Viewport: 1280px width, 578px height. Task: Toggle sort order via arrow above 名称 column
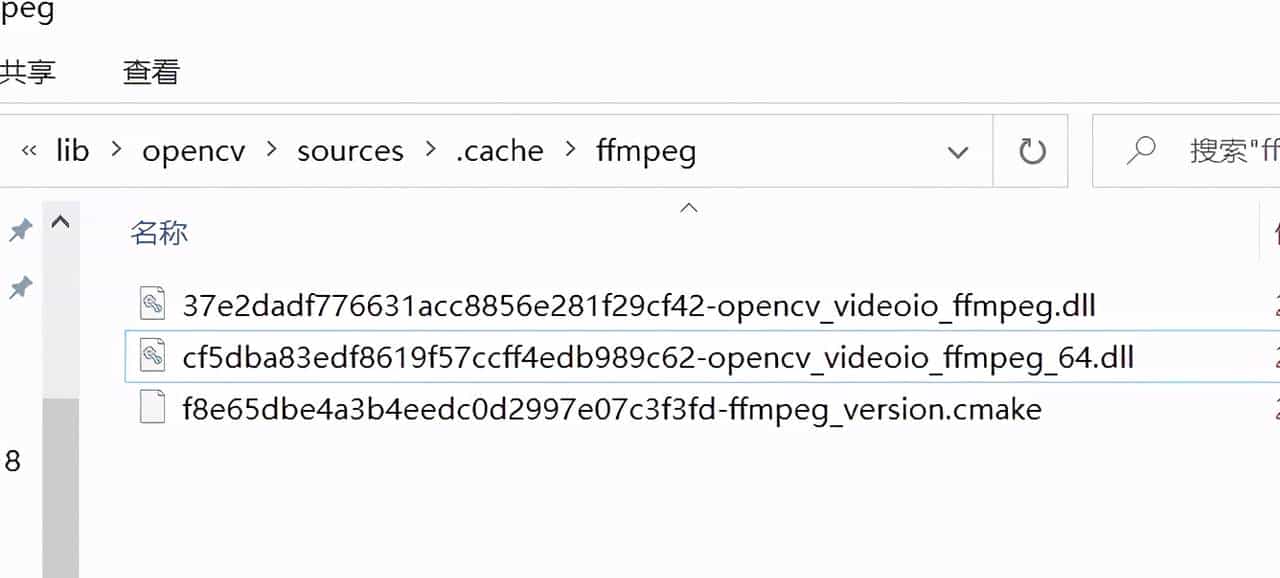(689, 207)
